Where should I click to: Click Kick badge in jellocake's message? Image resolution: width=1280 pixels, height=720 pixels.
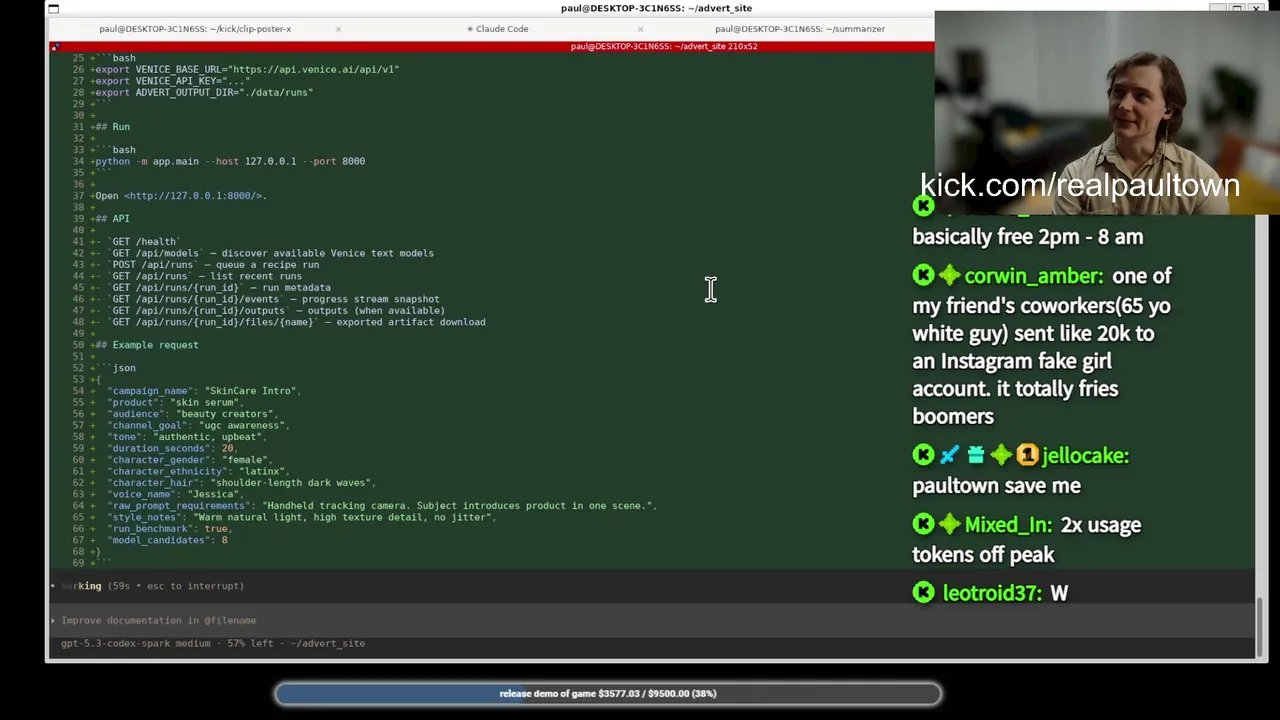[923, 455]
